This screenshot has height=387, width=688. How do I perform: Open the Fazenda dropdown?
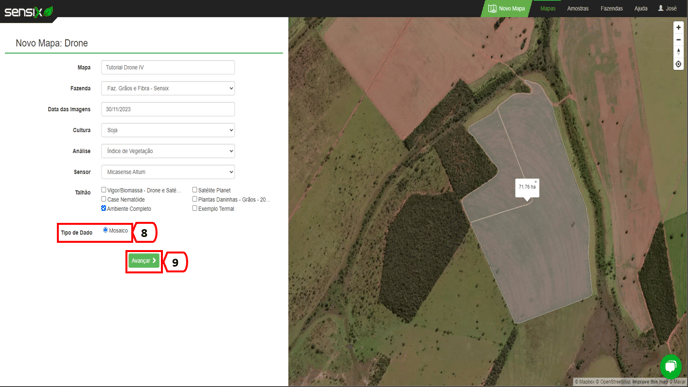point(168,88)
